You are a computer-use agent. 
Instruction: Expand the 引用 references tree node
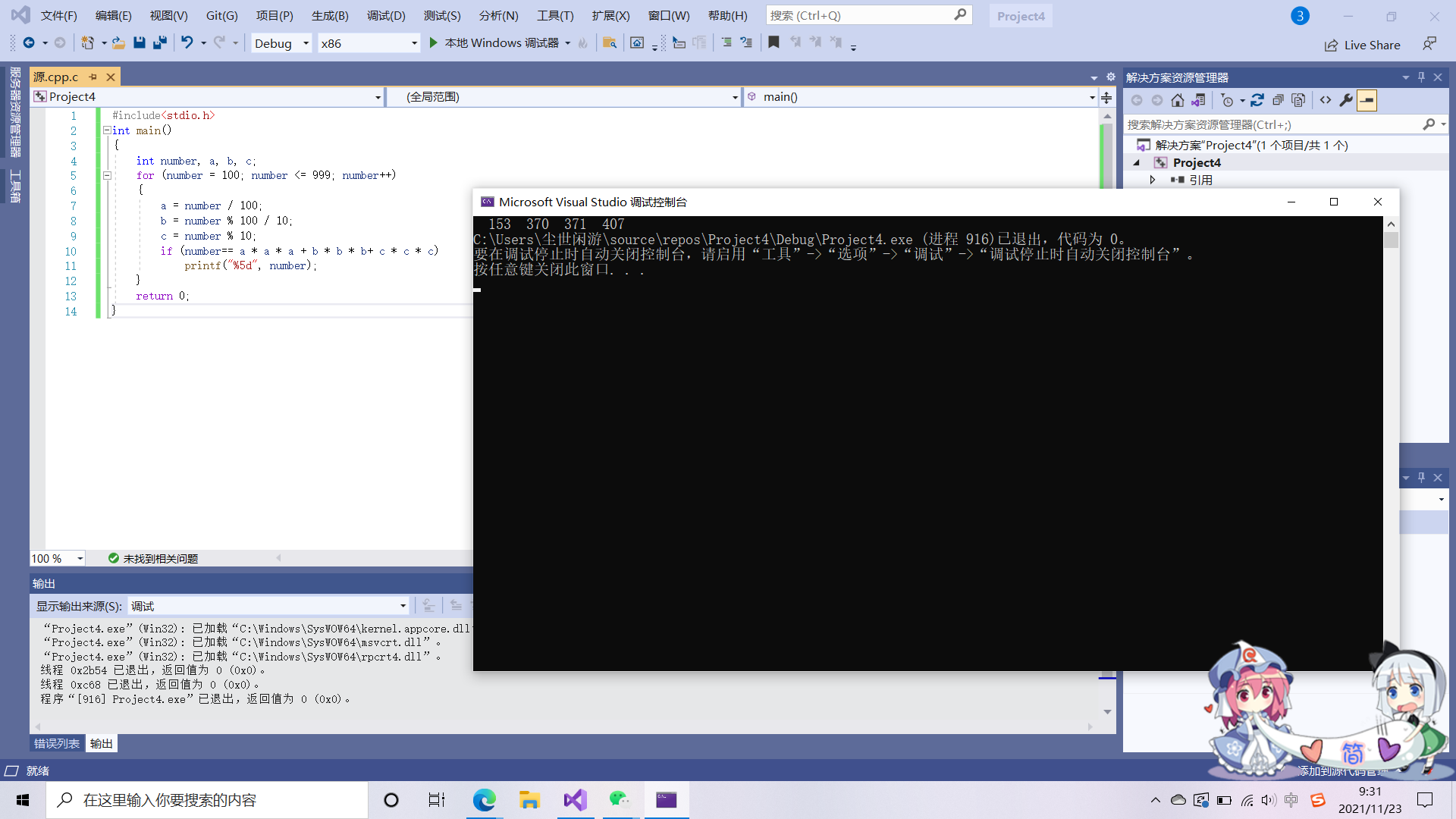(1152, 180)
